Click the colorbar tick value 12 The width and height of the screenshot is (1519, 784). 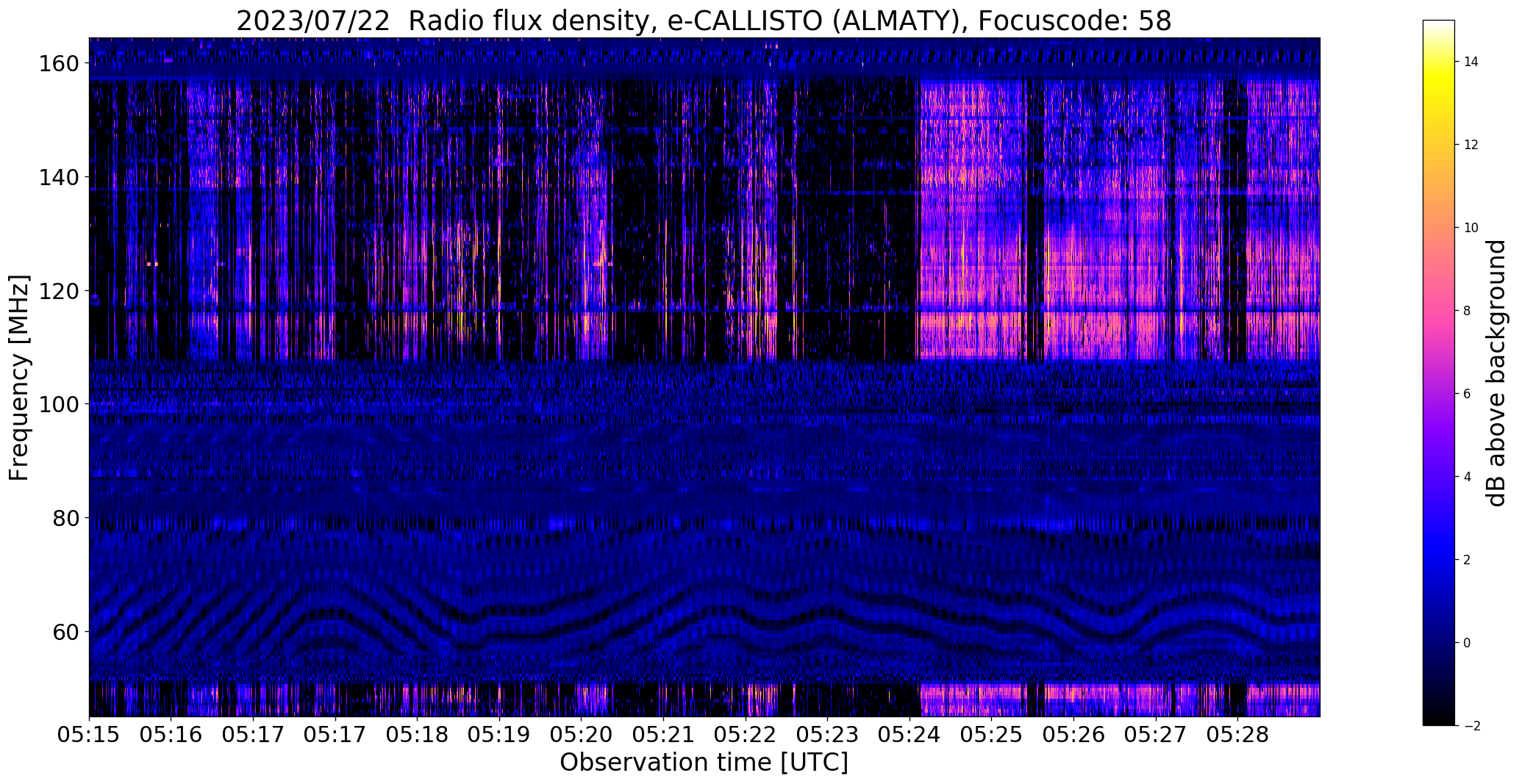pos(1470,145)
